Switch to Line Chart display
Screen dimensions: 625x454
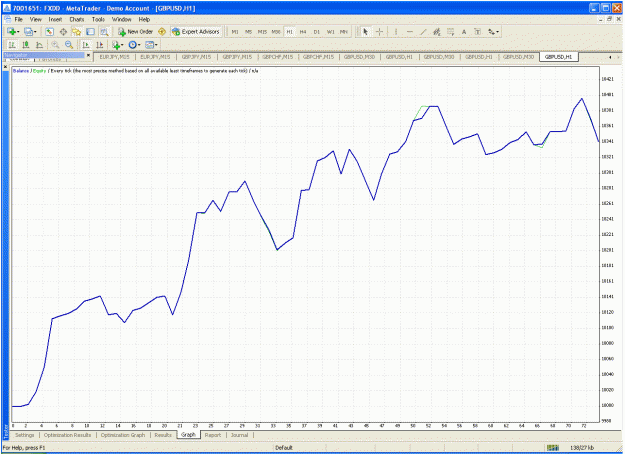coord(39,45)
